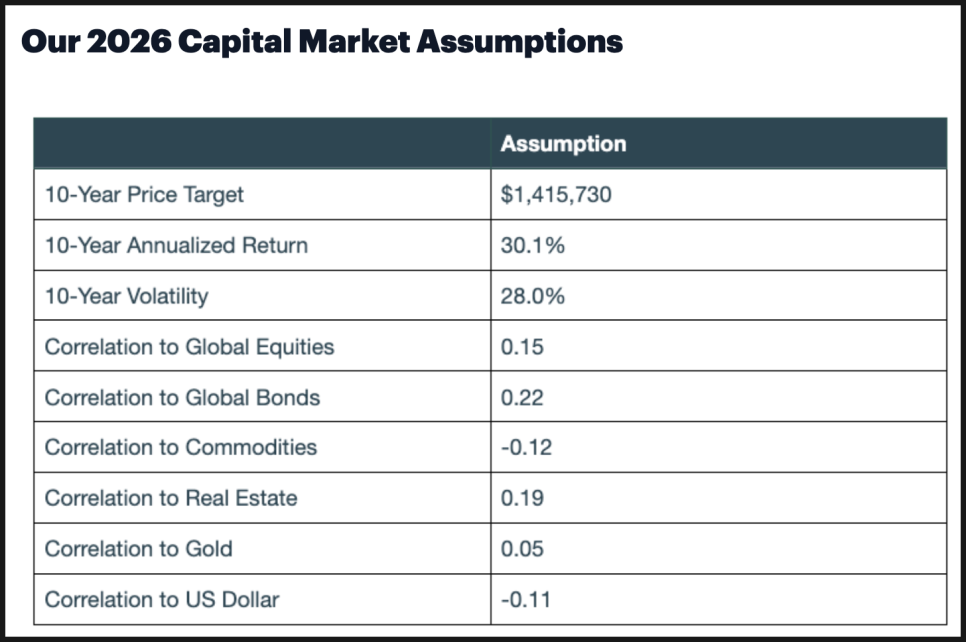This screenshot has width=966, height=642.
Task: Select the 0.05 correlation value
Action: click(522, 549)
